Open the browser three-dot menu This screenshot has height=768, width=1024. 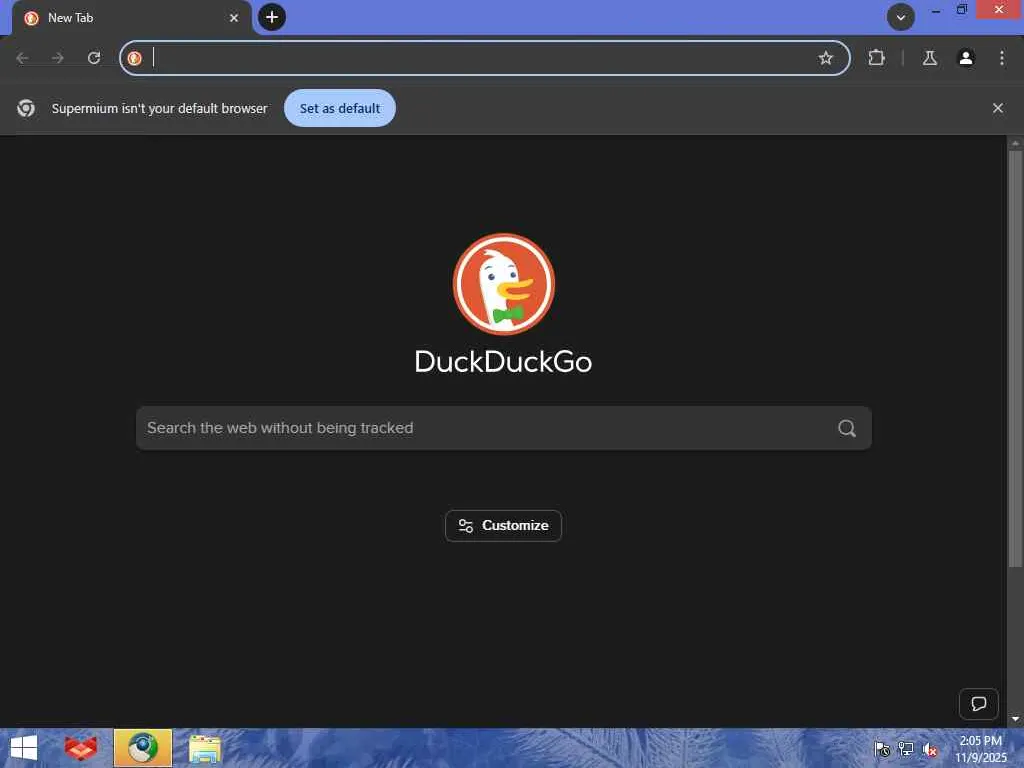pos(1002,58)
